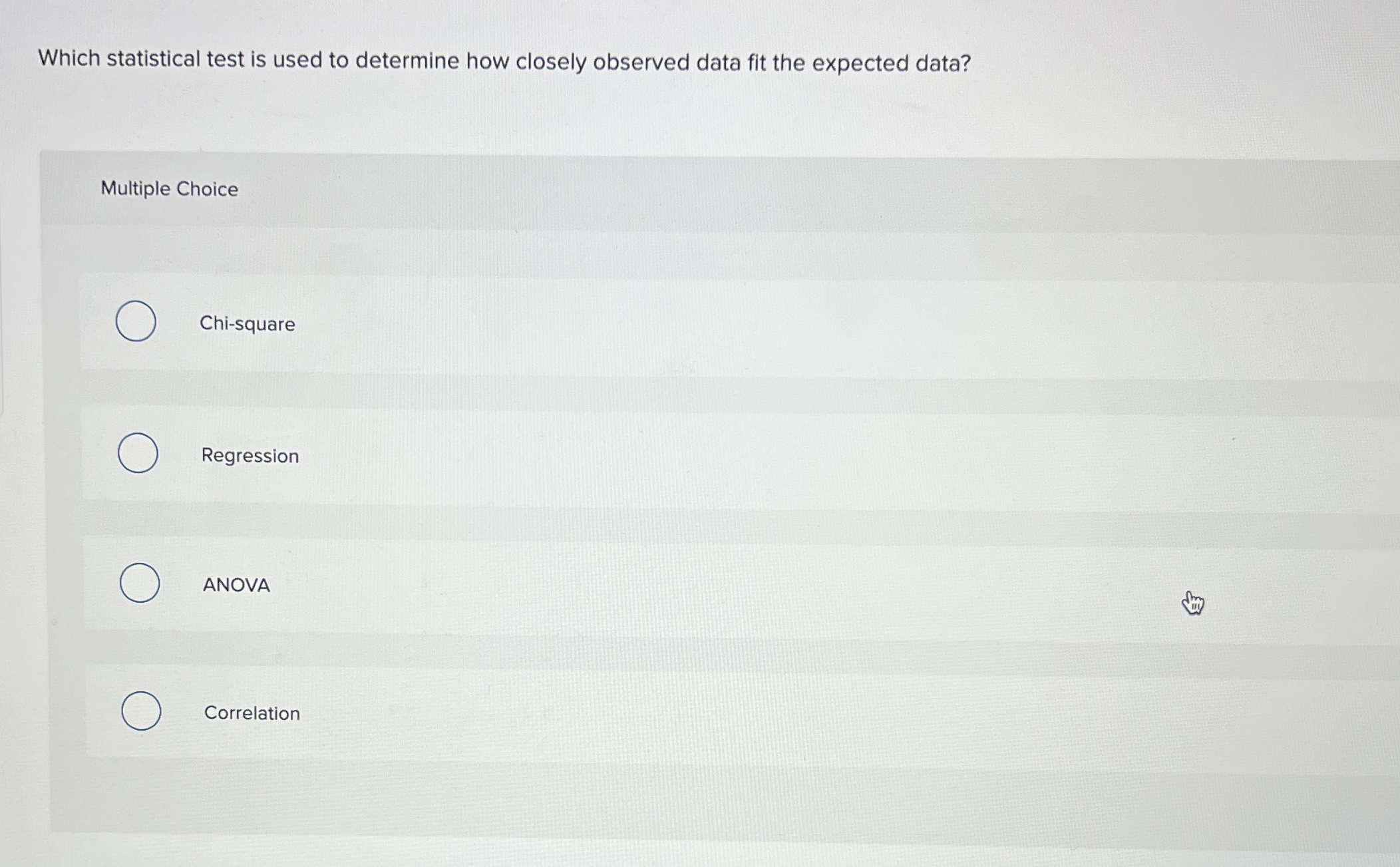
Task: Pick Correlation from the answer choices
Action: [x=141, y=711]
